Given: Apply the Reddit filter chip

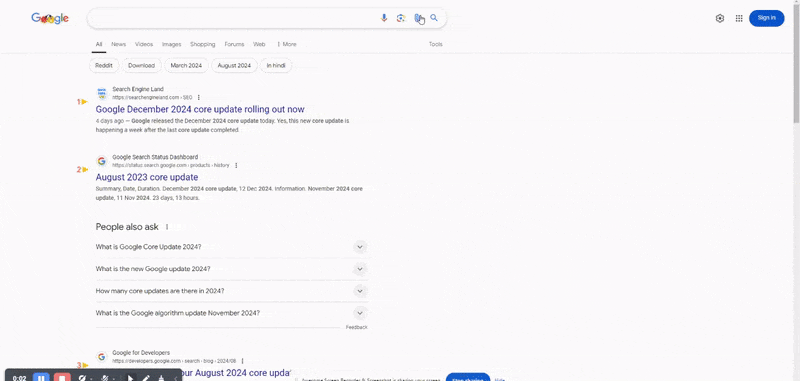Looking at the screenshot, I should point(104,65).
